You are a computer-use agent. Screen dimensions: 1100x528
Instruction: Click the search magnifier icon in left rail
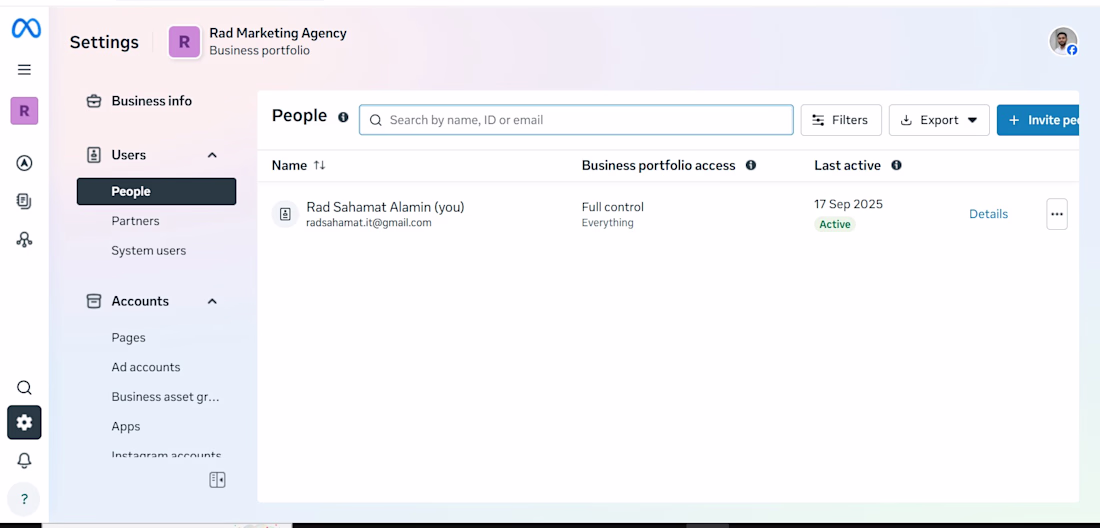[25, 388]
